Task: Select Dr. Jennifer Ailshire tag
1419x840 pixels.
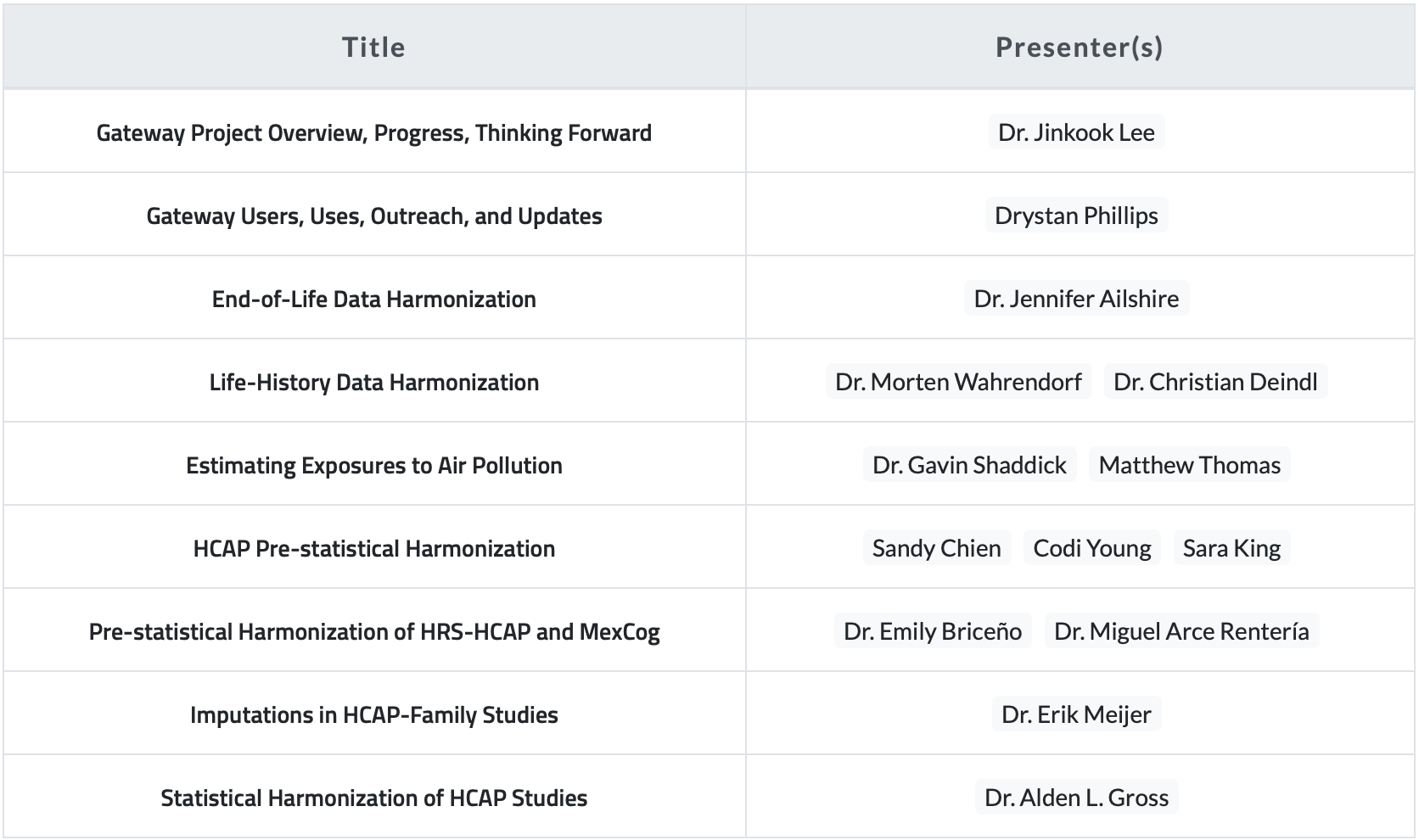Action: coord(1076,299)
